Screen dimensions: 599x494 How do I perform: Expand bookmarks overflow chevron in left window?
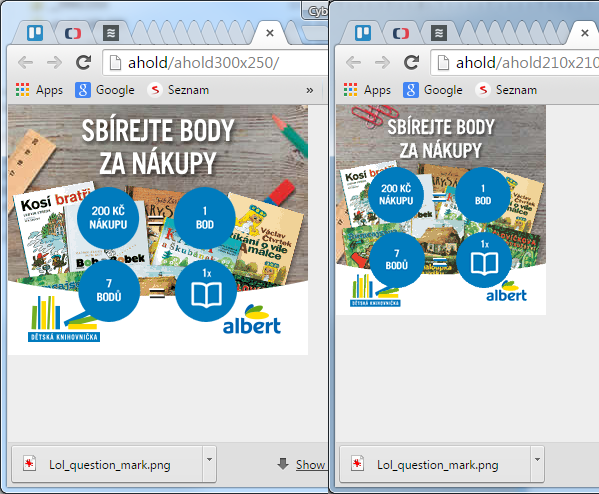(x=309, y=91)
